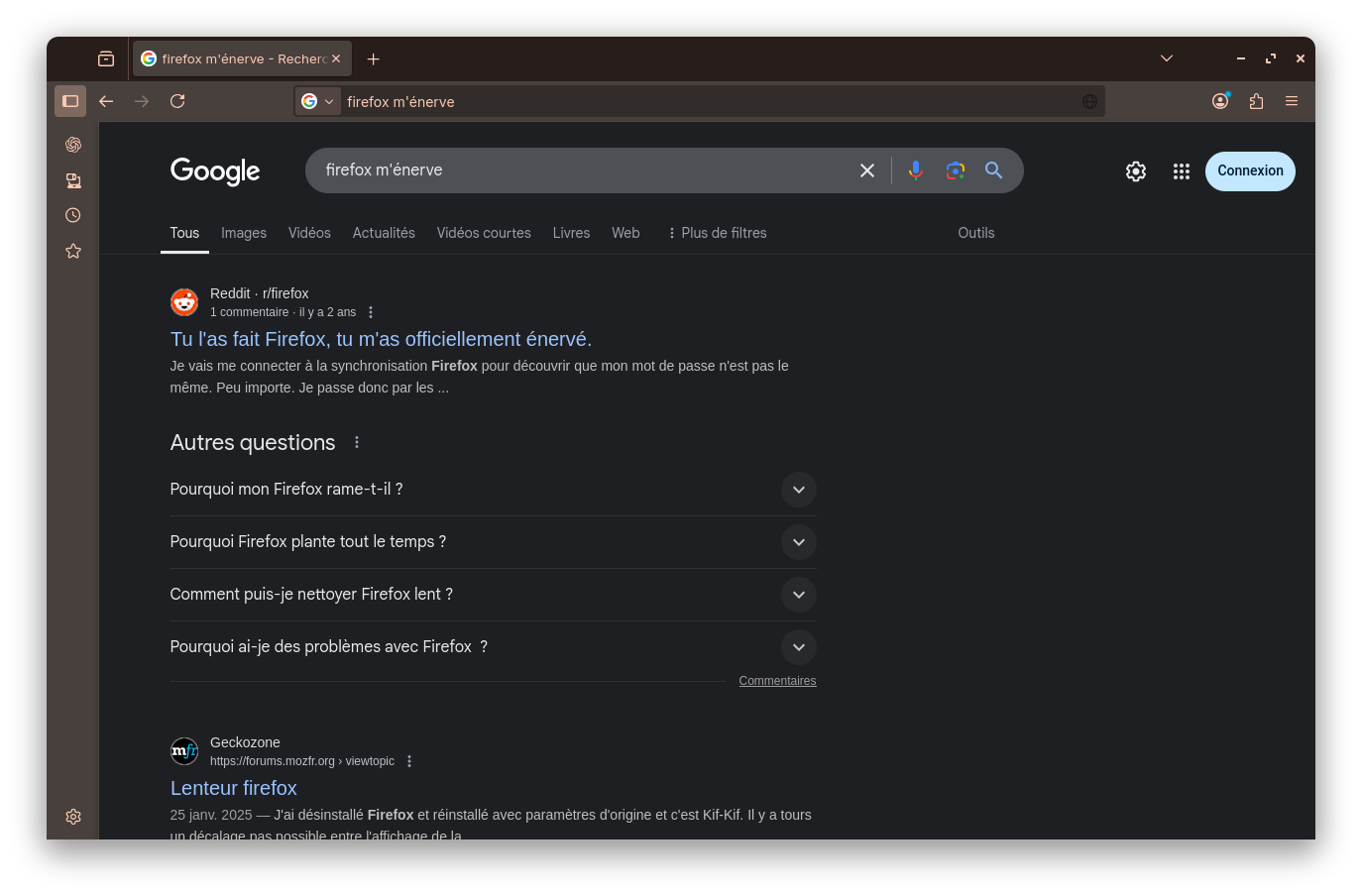1362x896 pixels.
Task: Switch to the Vidéos tab
Action: pyautogui.click(x=309, y=233)
